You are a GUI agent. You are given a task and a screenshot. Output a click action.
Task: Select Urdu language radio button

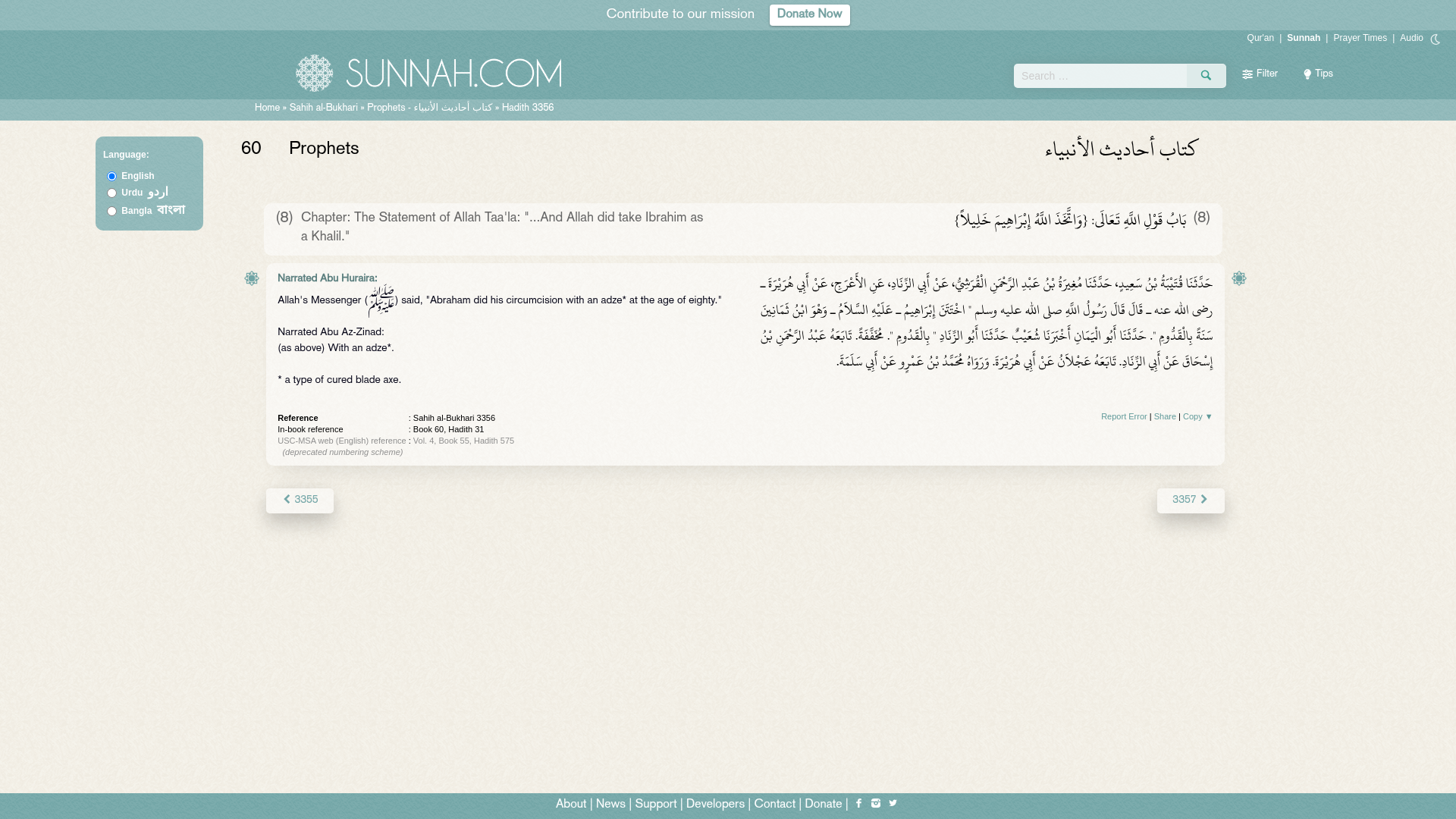[x=111, y=193]
